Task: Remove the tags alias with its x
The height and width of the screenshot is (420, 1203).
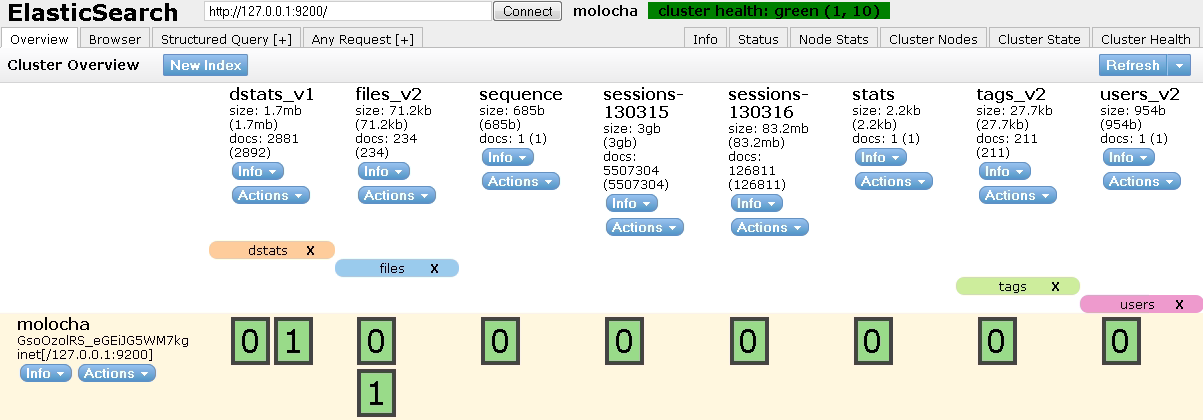Action: [1055, 286]
